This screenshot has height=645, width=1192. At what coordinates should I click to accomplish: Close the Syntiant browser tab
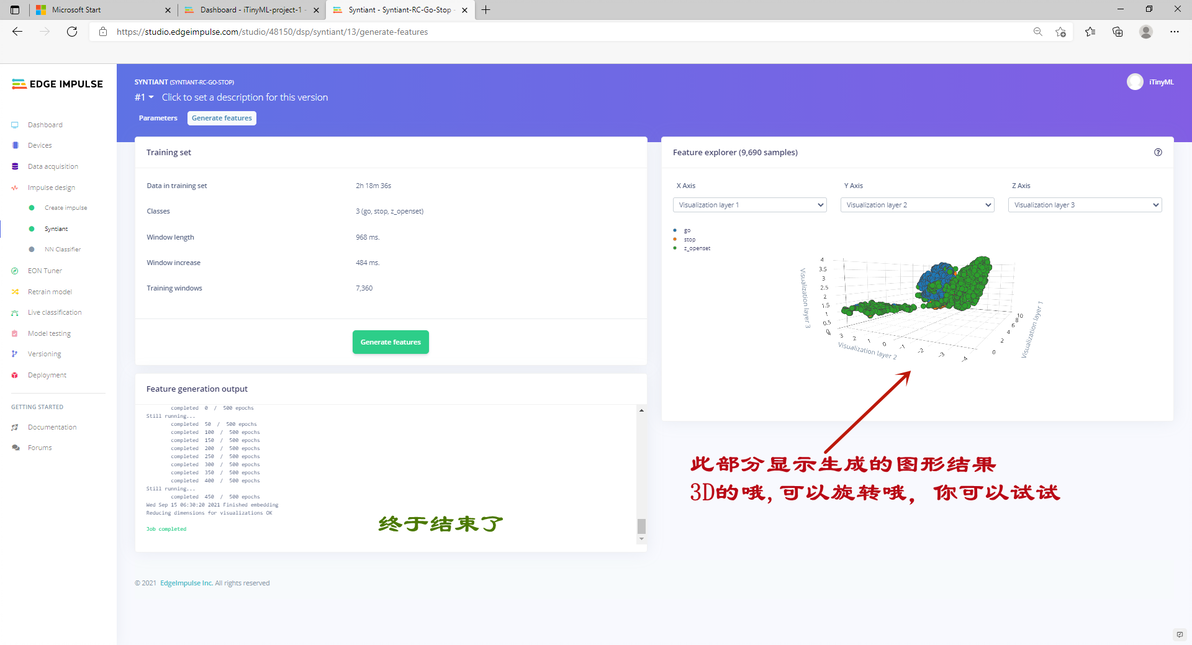464,10
